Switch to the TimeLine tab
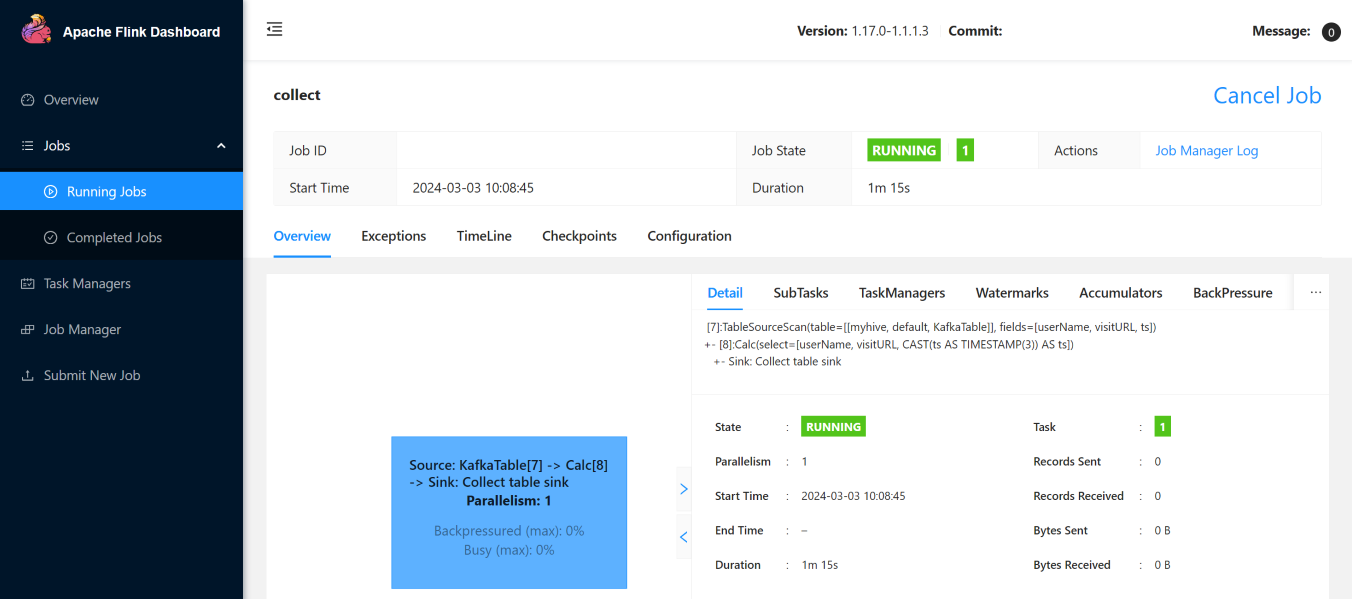This screenshot has width=1358, height=605. click(x=484, y=236)
